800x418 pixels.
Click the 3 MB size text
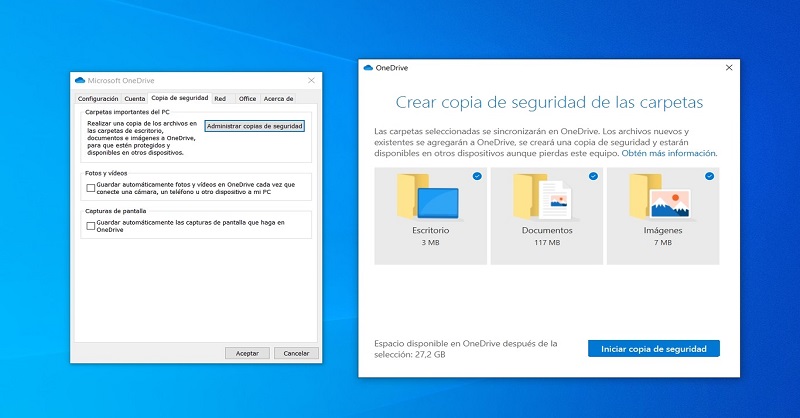pos(430,242)
